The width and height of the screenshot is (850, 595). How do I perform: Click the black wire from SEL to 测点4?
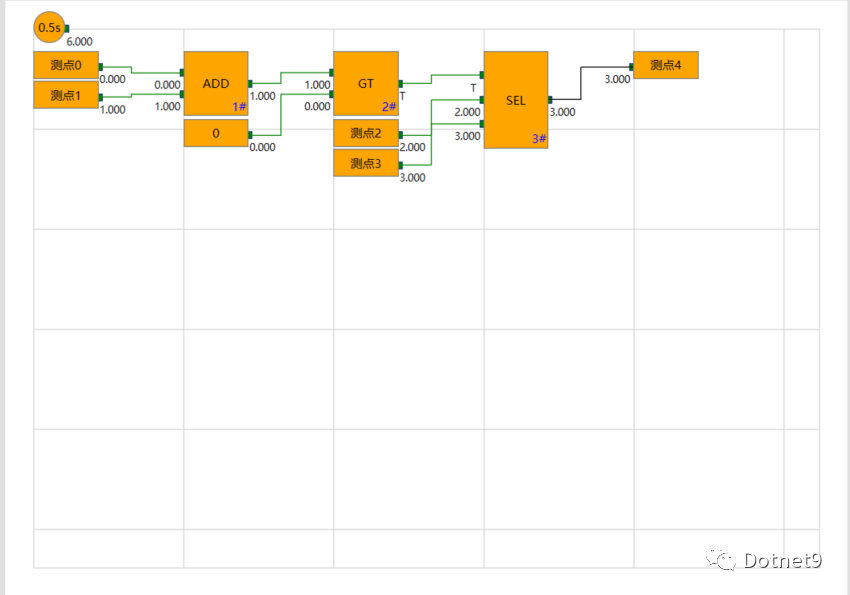coord(581,83)
